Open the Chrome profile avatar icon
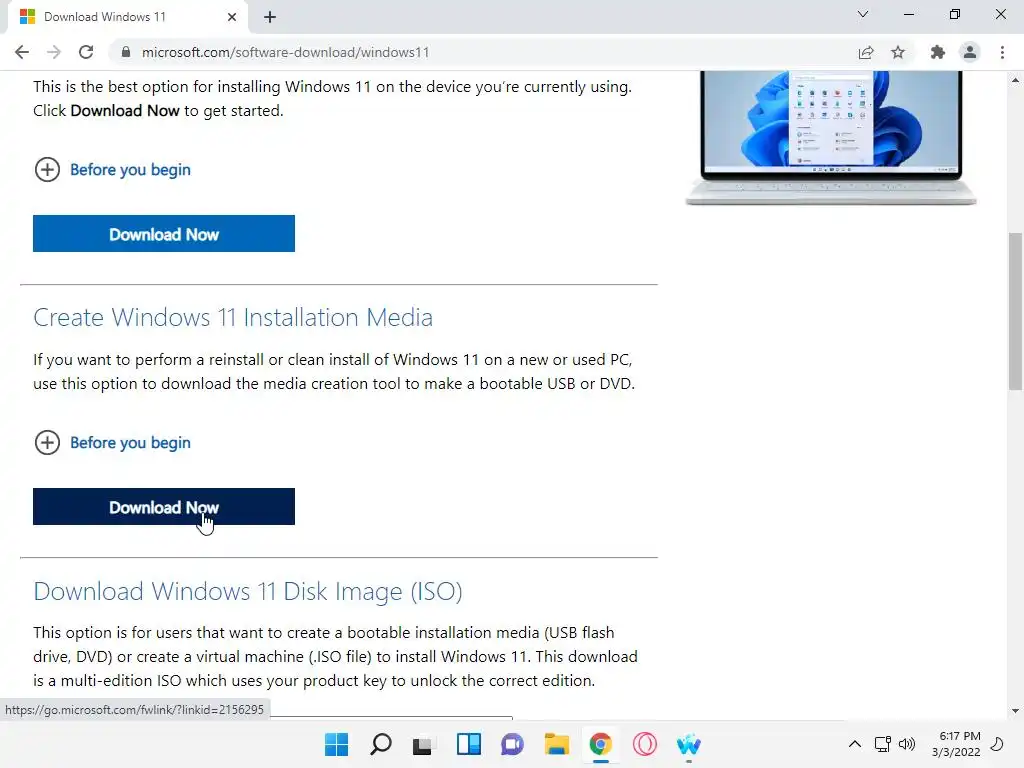This screenshot has height=768, width=1024. tap(970, 52)
